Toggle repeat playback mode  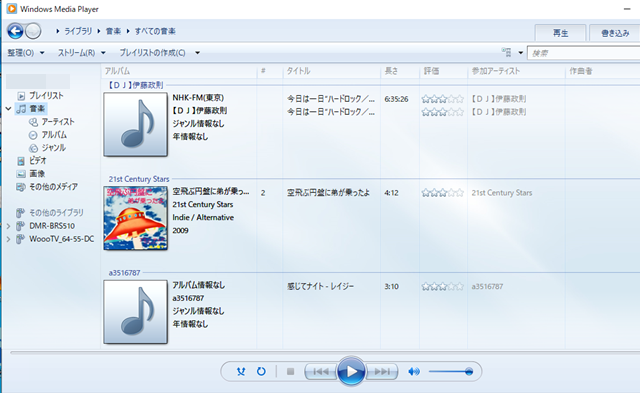coord(261,371)
